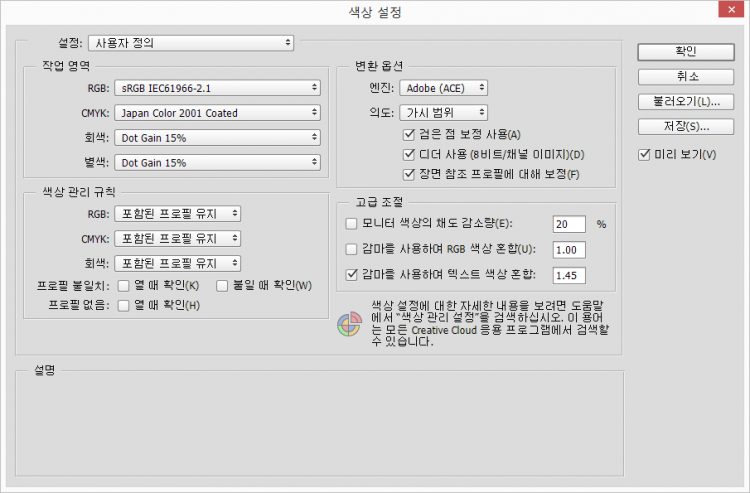Open the 설정 사용자 정의 dropdown
This screenshot has width=750, height=493.
(190, 43)
